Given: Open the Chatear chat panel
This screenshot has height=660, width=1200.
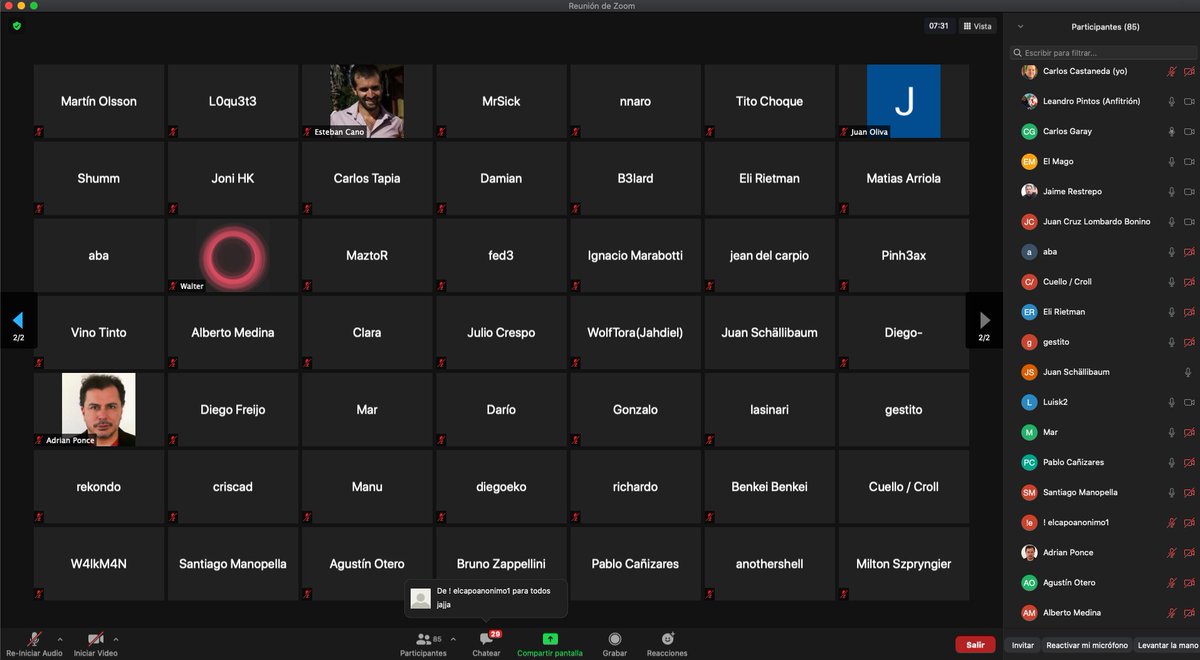Looking at the screenshot, I should (x=487, y=643).
